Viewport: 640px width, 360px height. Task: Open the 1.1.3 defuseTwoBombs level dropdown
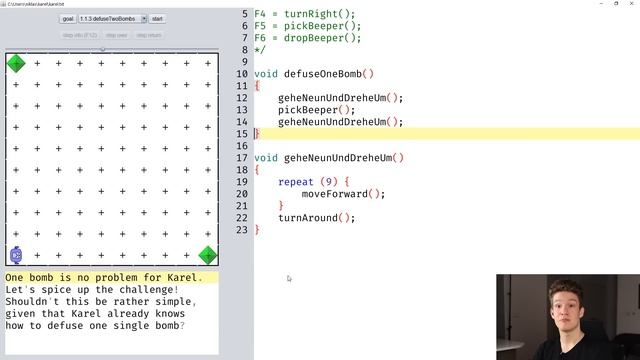tap(112, 19)
